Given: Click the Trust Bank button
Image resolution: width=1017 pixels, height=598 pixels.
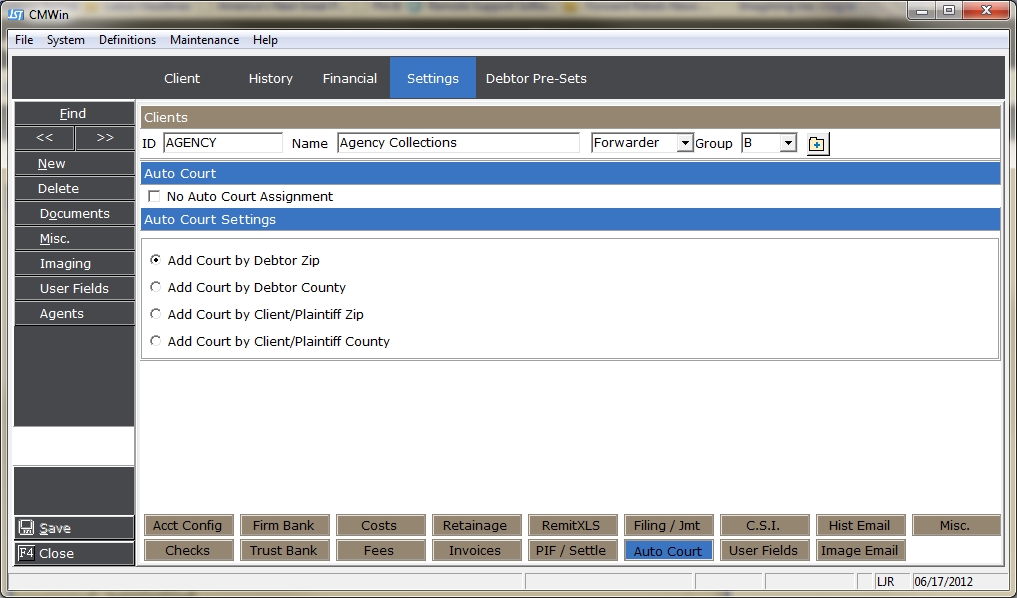Looking at the screenshot, I should click(283, 550).
